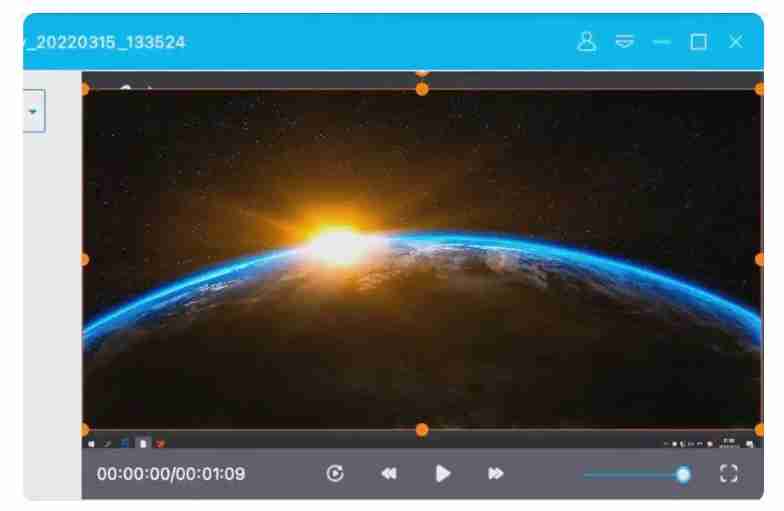Maximize the video editor window

698,42
